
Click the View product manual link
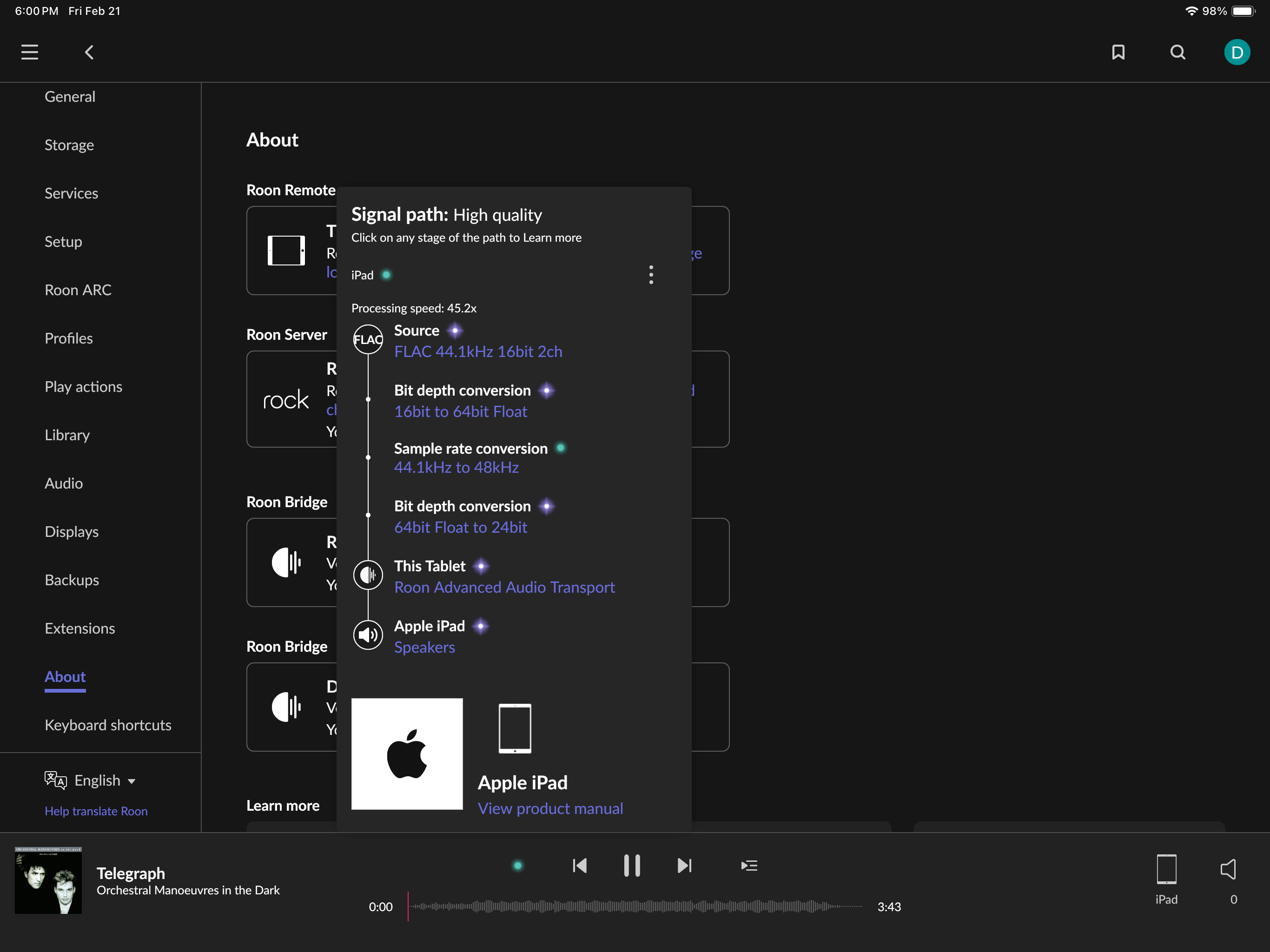click(550, 808)
